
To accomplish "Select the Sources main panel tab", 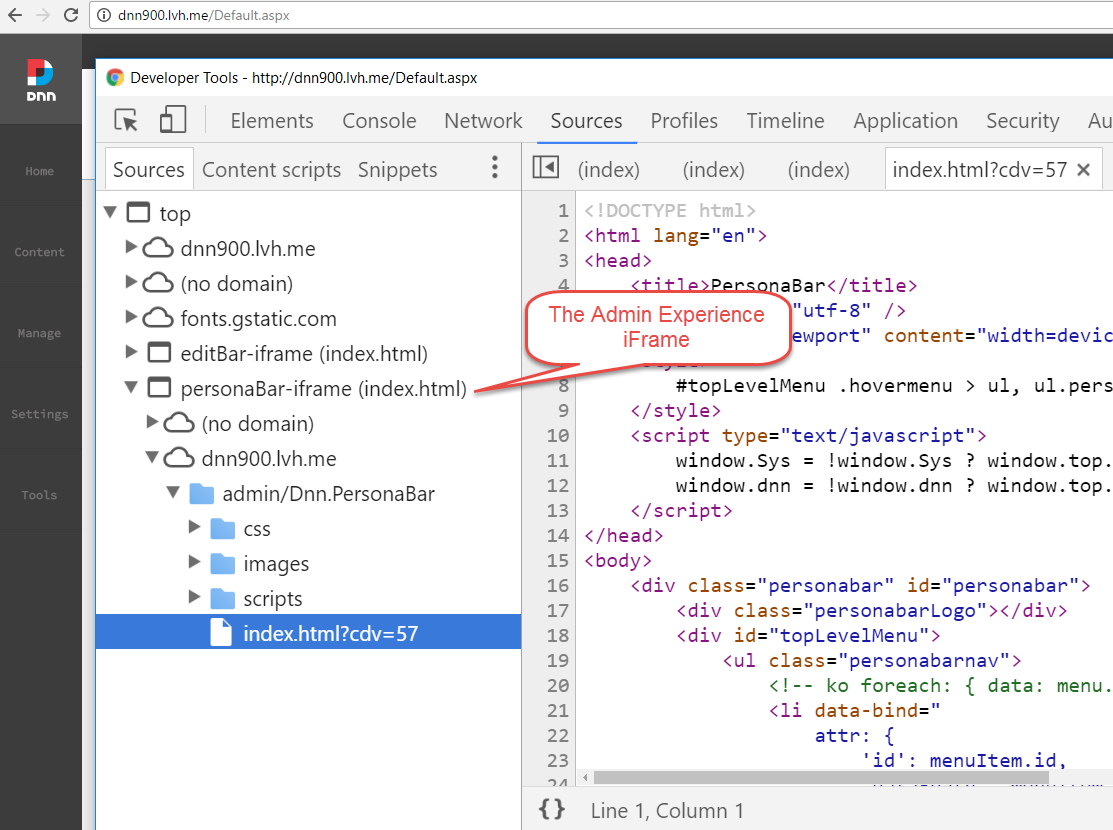I will click(x=586, y=121).
